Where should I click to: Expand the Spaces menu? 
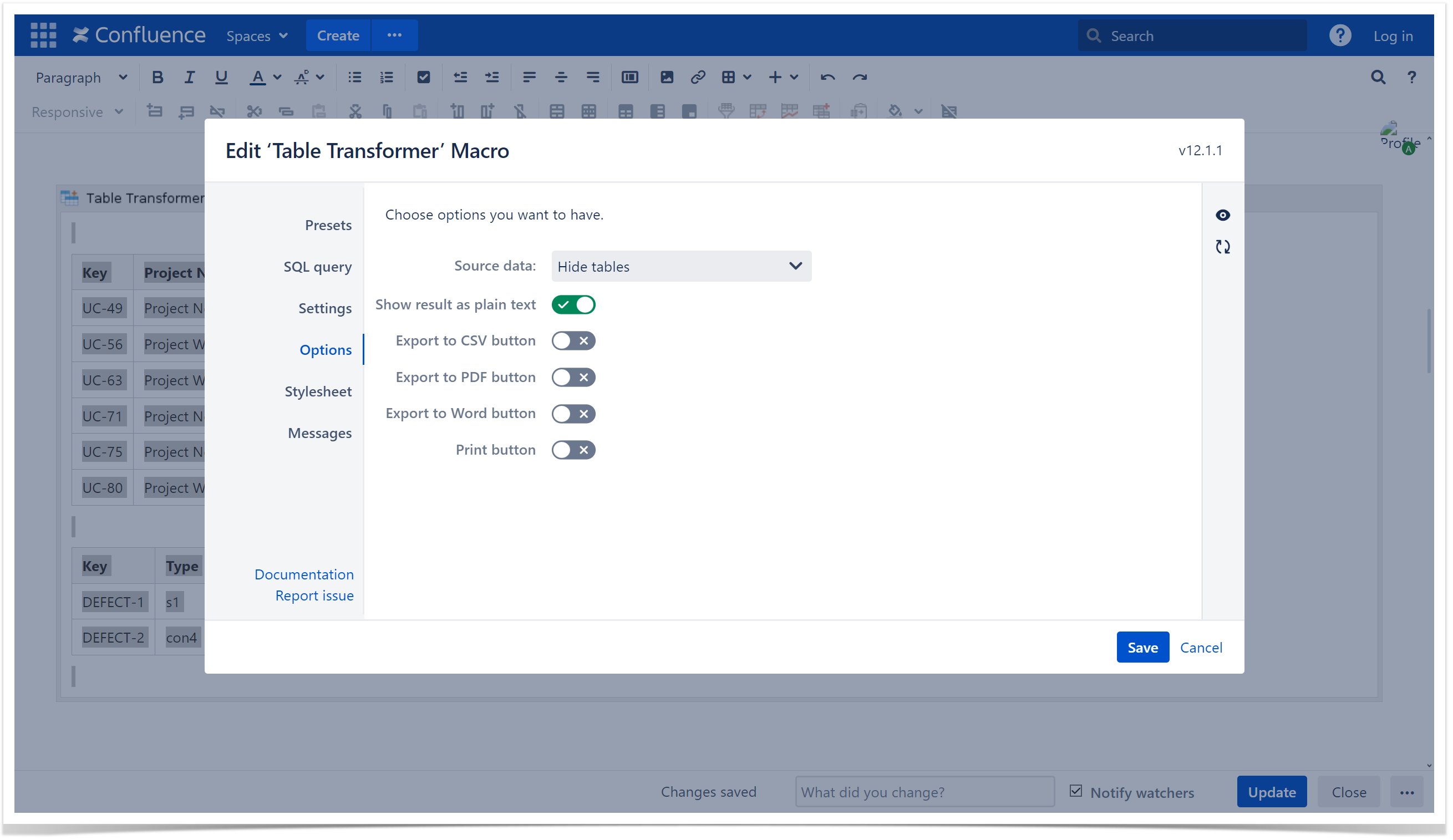tap(257, 35)
